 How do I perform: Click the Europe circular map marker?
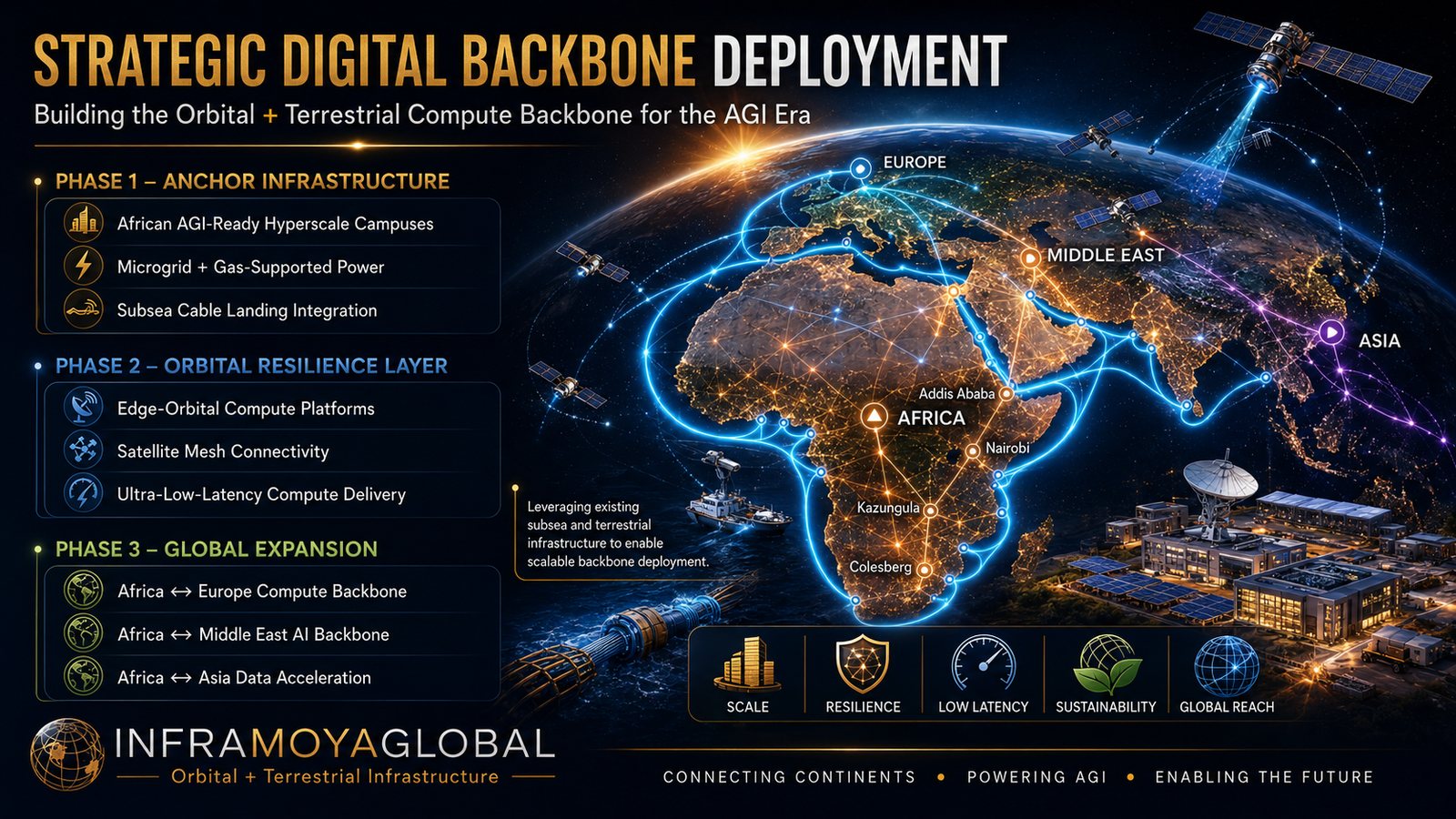point(860,168)
